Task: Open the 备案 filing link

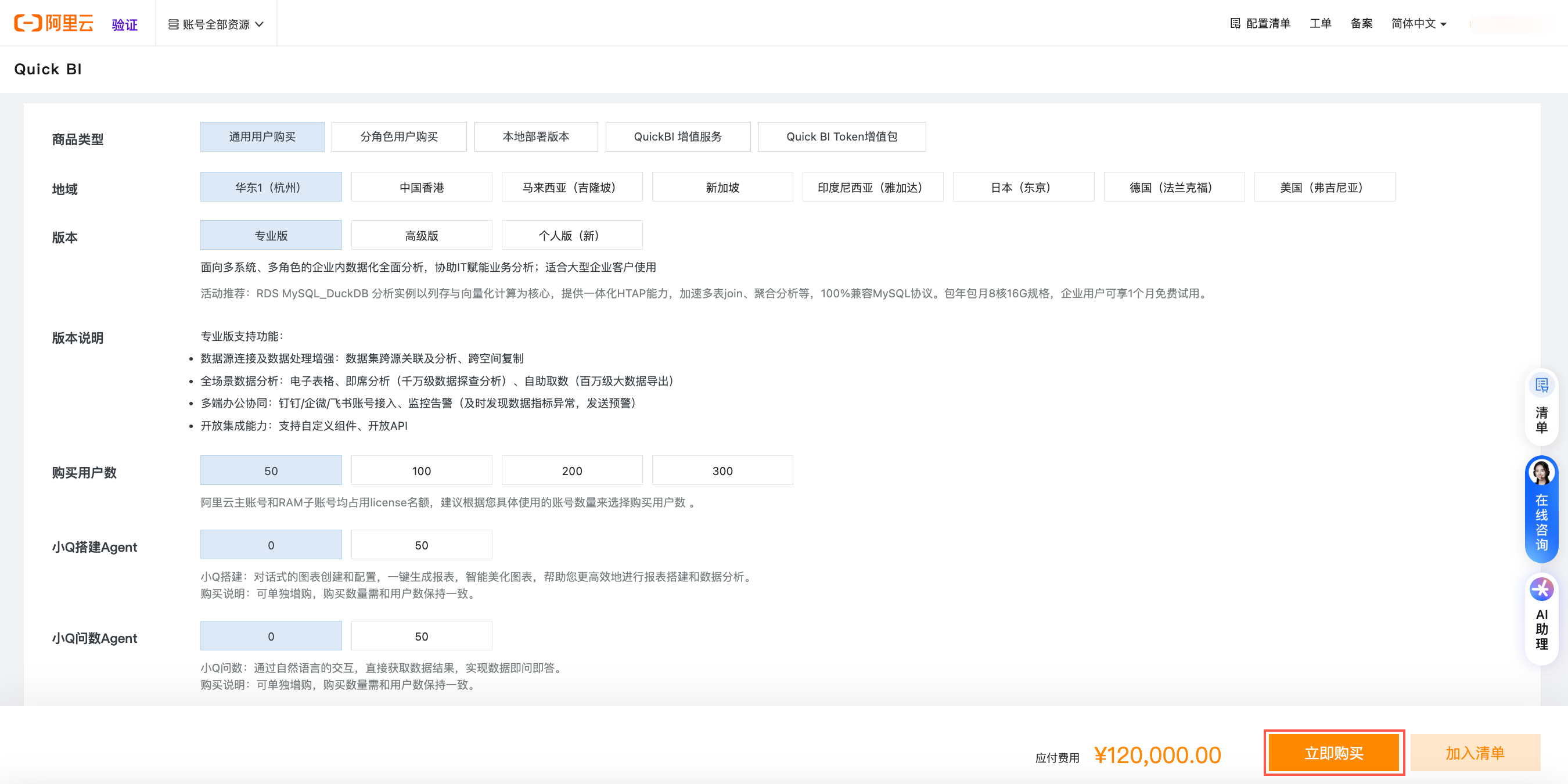Action: click(x=1361, y=24)
